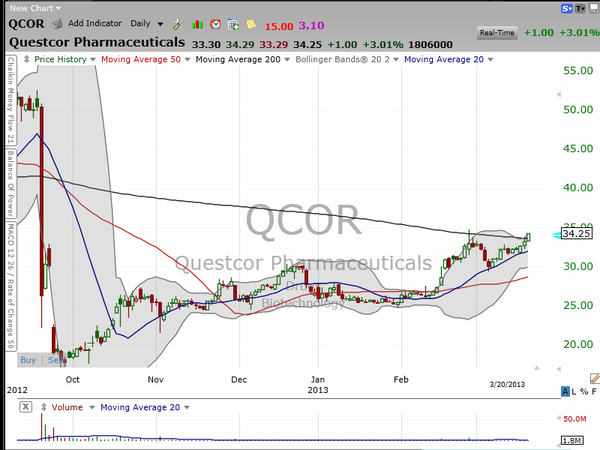
Task: Open chart settings wrench and screwdriver icon
Action: click(x=179, y=24)
